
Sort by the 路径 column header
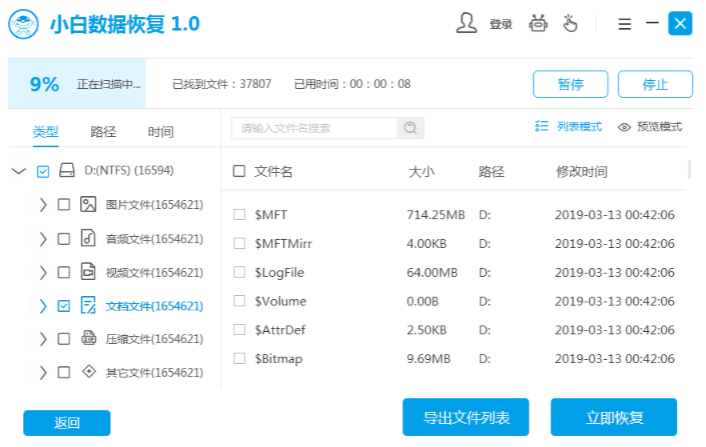pyautogui.click(x=491, y=172)
